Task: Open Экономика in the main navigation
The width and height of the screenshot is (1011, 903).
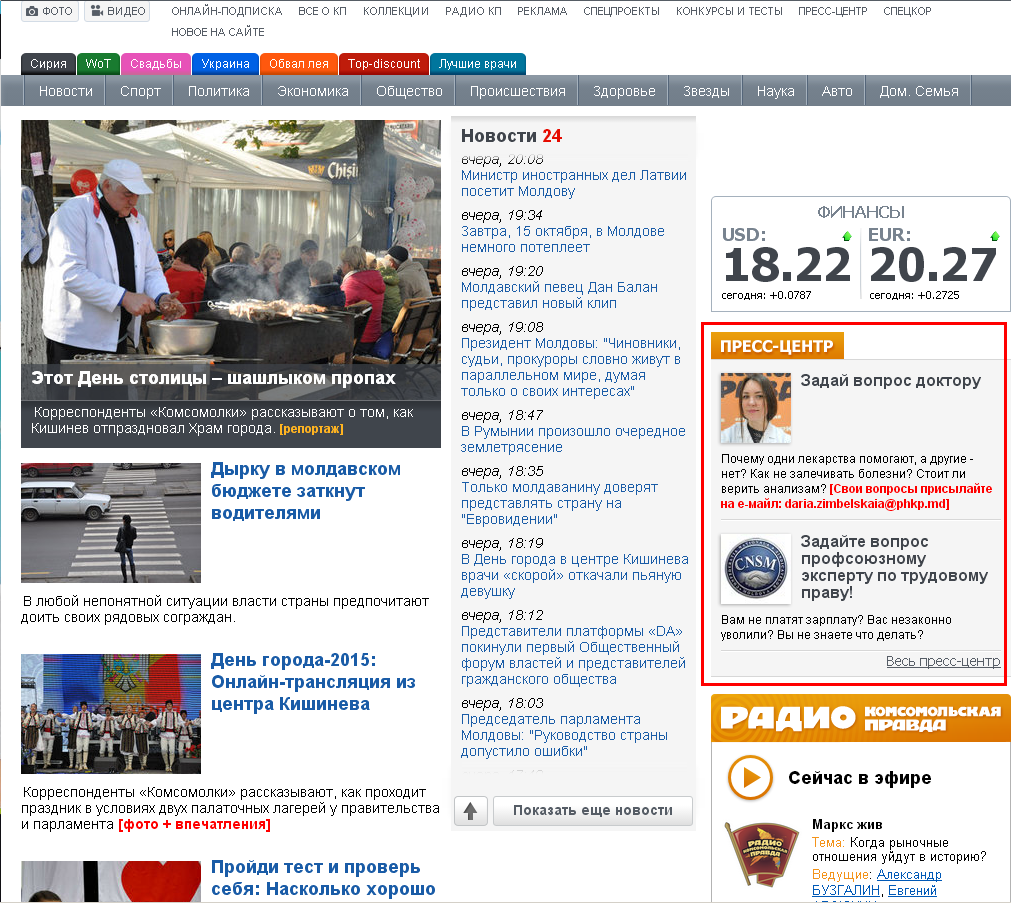Action: [x=313, y=91]
